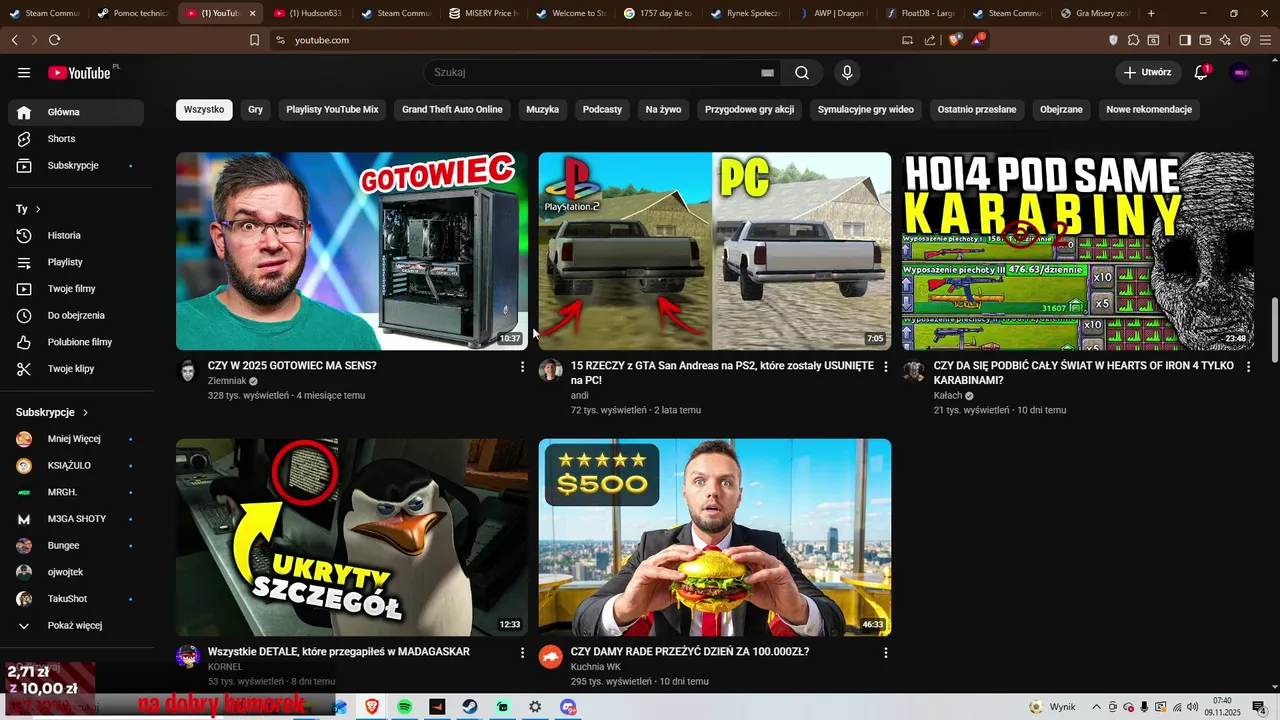Open Spotify from the taskbar
The height and width of the screenshot is (720, 1280).
[x=404, y=707]
